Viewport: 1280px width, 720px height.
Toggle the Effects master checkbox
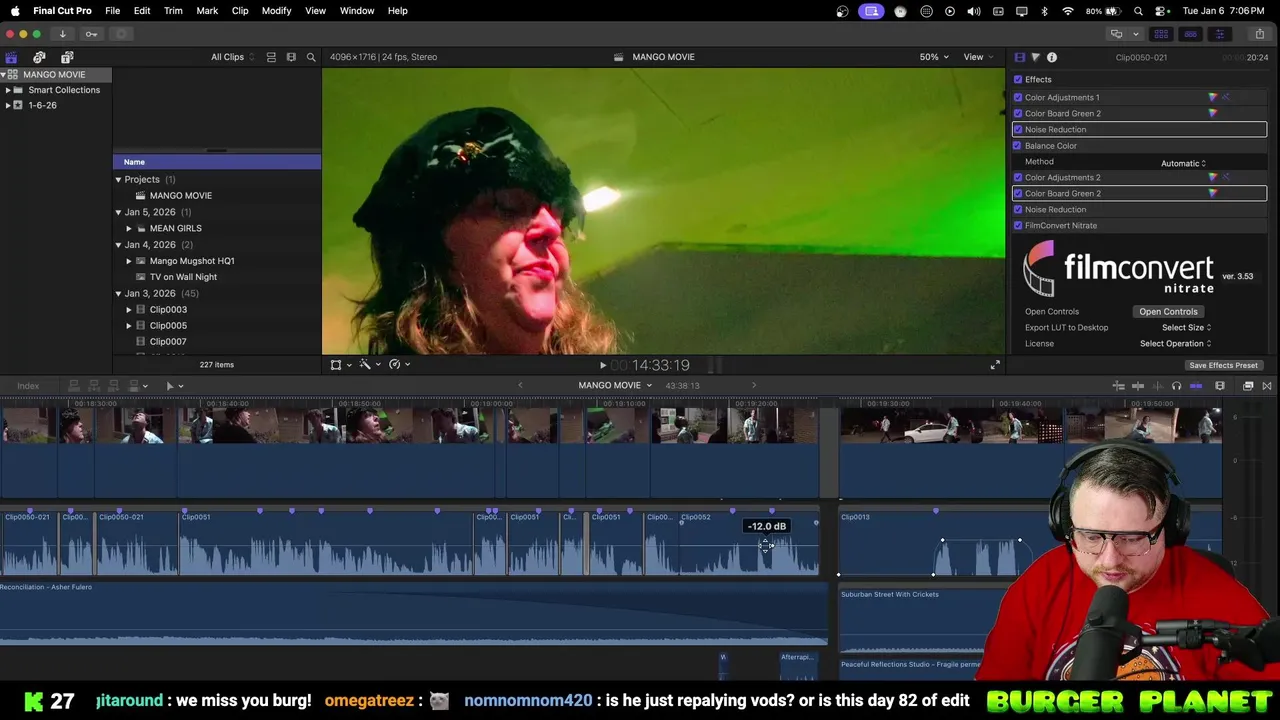click(x=1018, y=80)
